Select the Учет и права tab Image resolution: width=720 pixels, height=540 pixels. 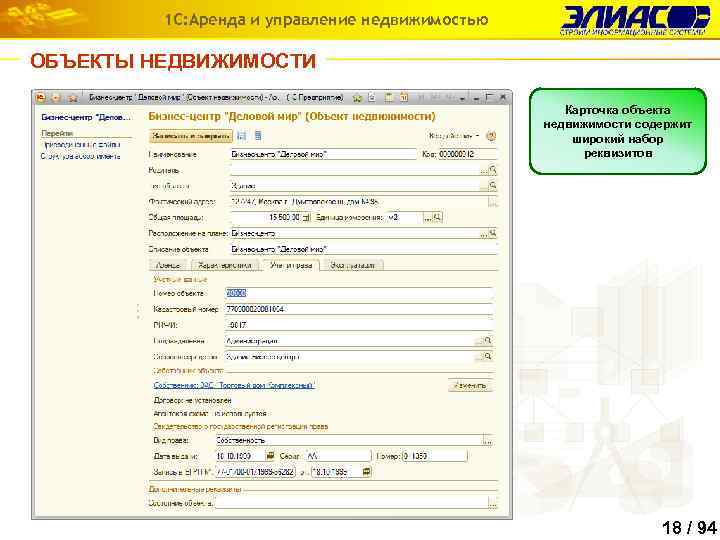click(x=291, y=265)
